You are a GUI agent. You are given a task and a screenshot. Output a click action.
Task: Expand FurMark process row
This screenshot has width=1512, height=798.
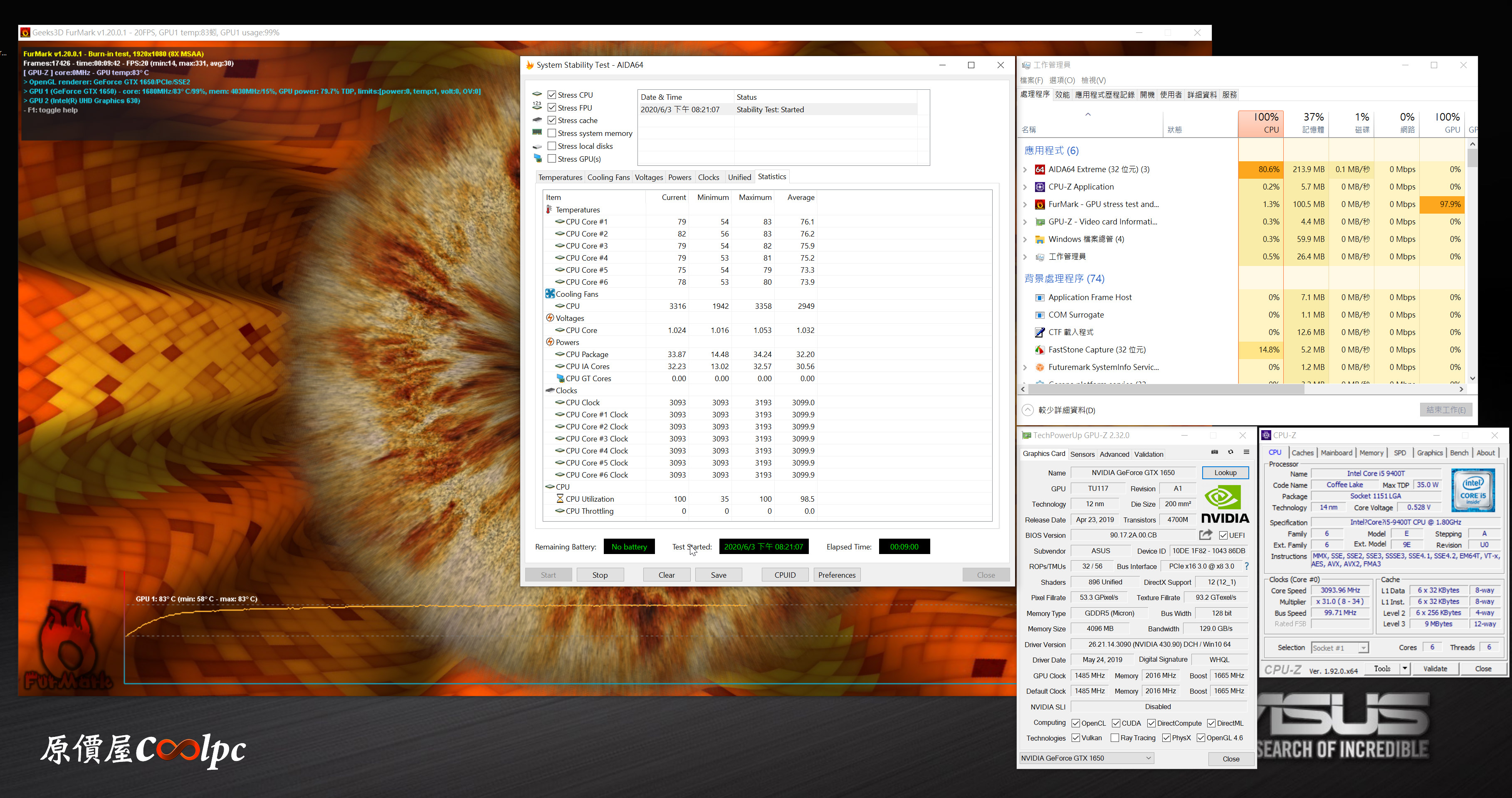click(x=1025, y=204)
